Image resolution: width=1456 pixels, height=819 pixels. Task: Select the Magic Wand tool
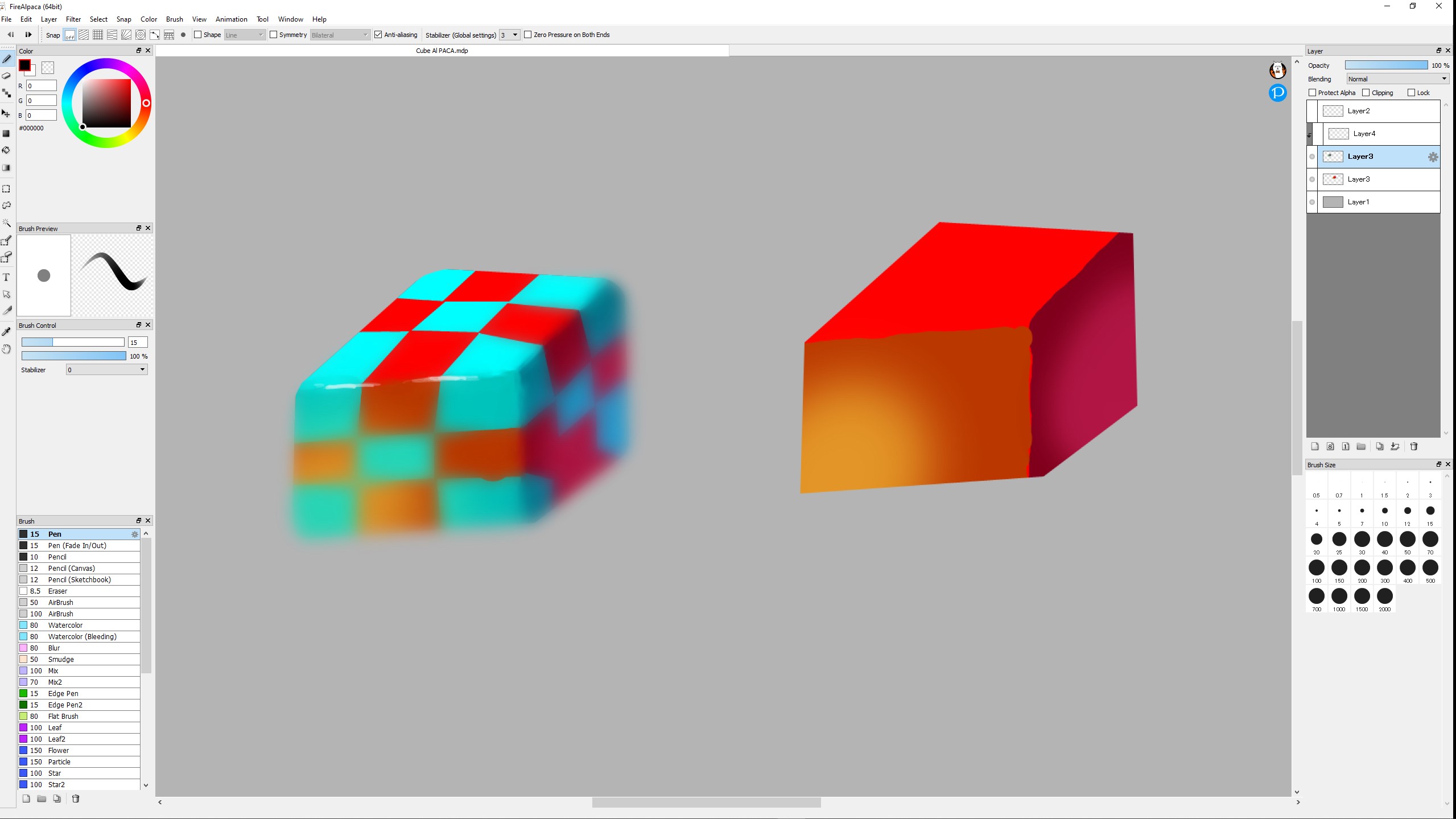[7, 223]
